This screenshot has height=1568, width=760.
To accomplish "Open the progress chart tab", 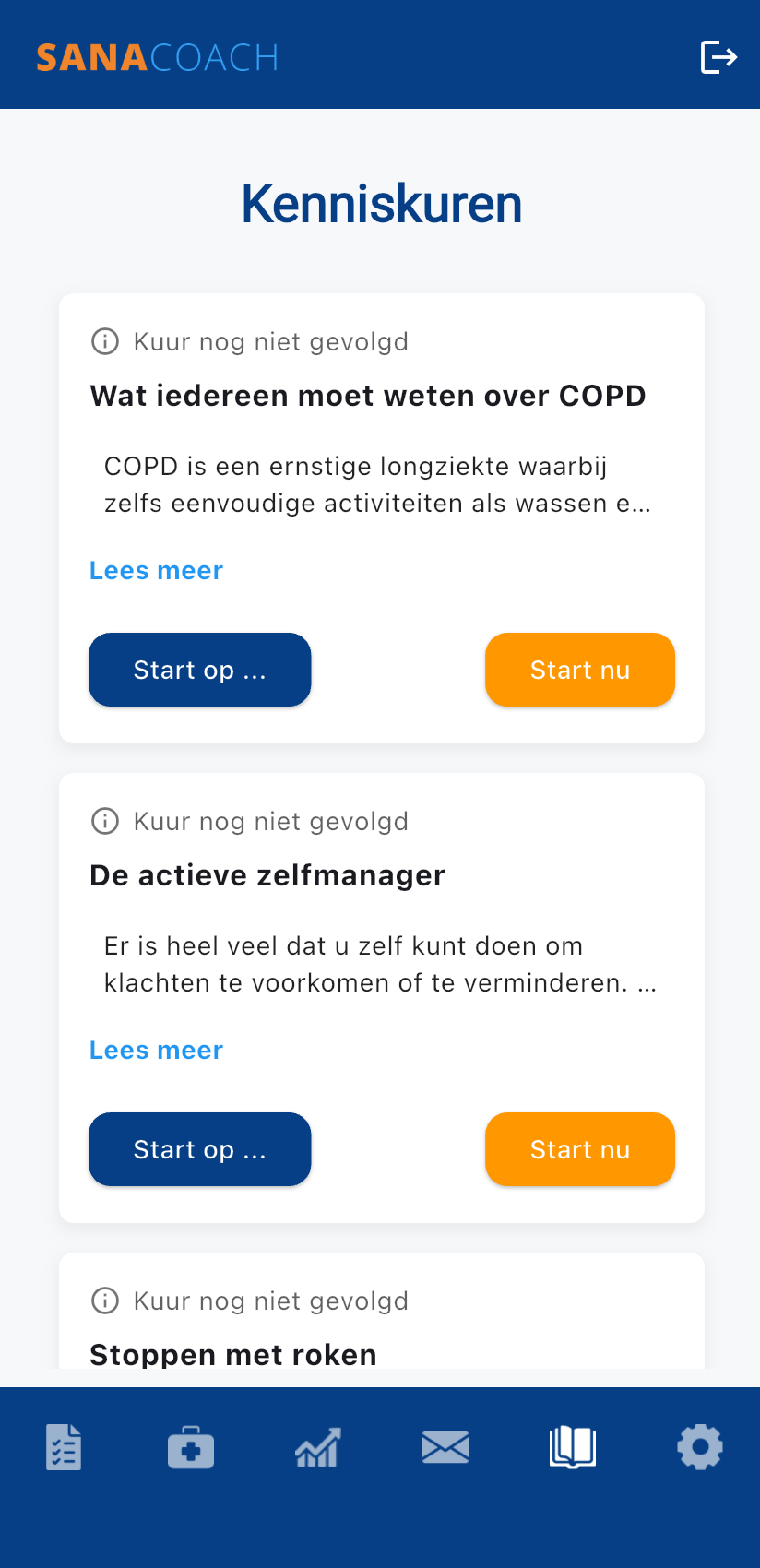I will coord(317,1447).
